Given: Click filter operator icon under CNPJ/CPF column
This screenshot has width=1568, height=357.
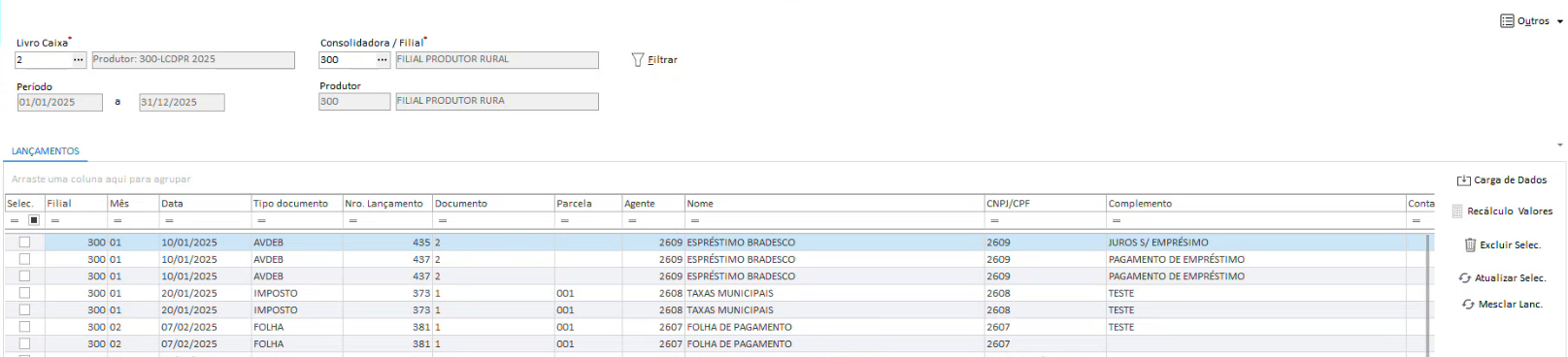Looking at the screenshot, I should click(994, 221).
